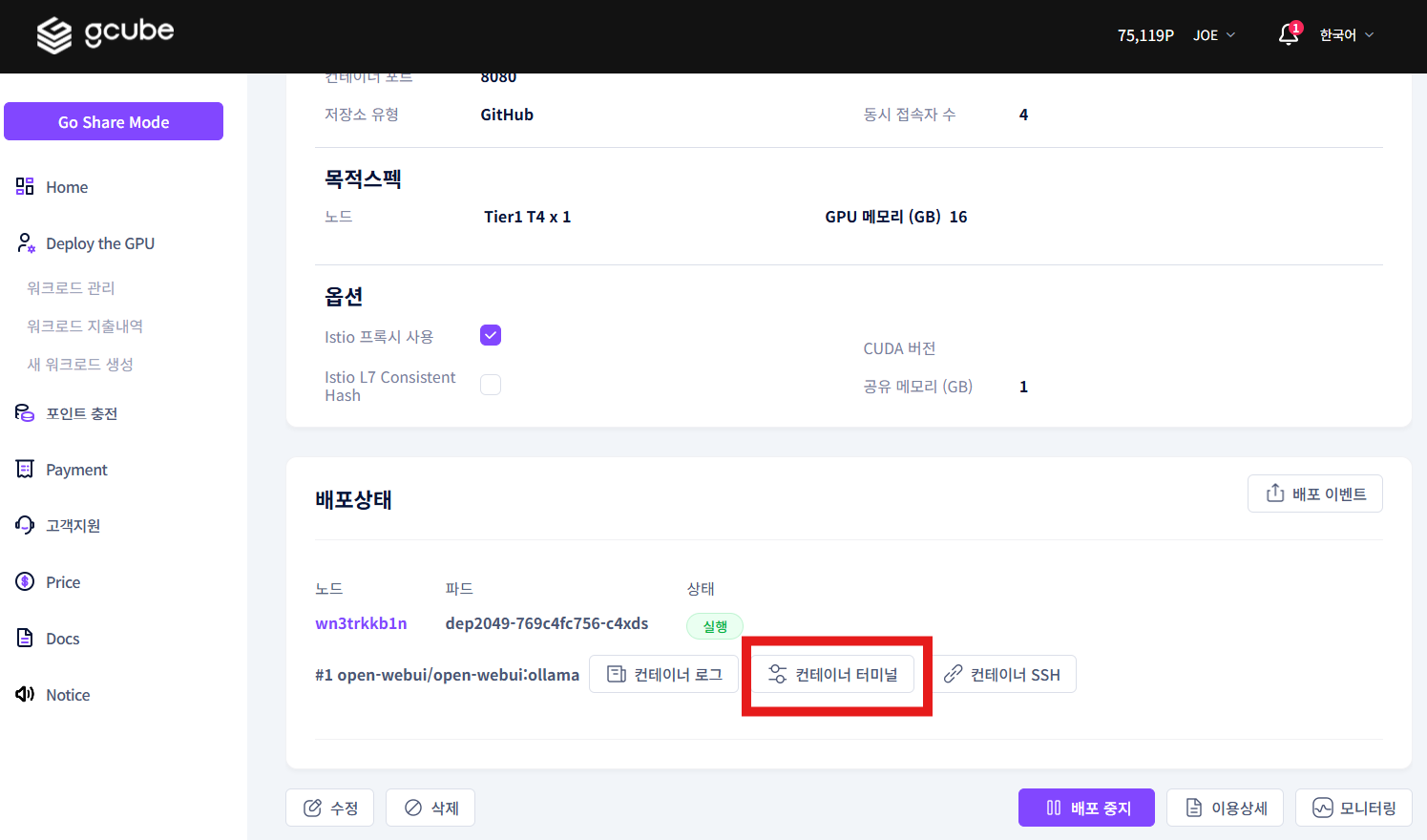
Task: Click the gcube logo
Action: tap(105, 34)
